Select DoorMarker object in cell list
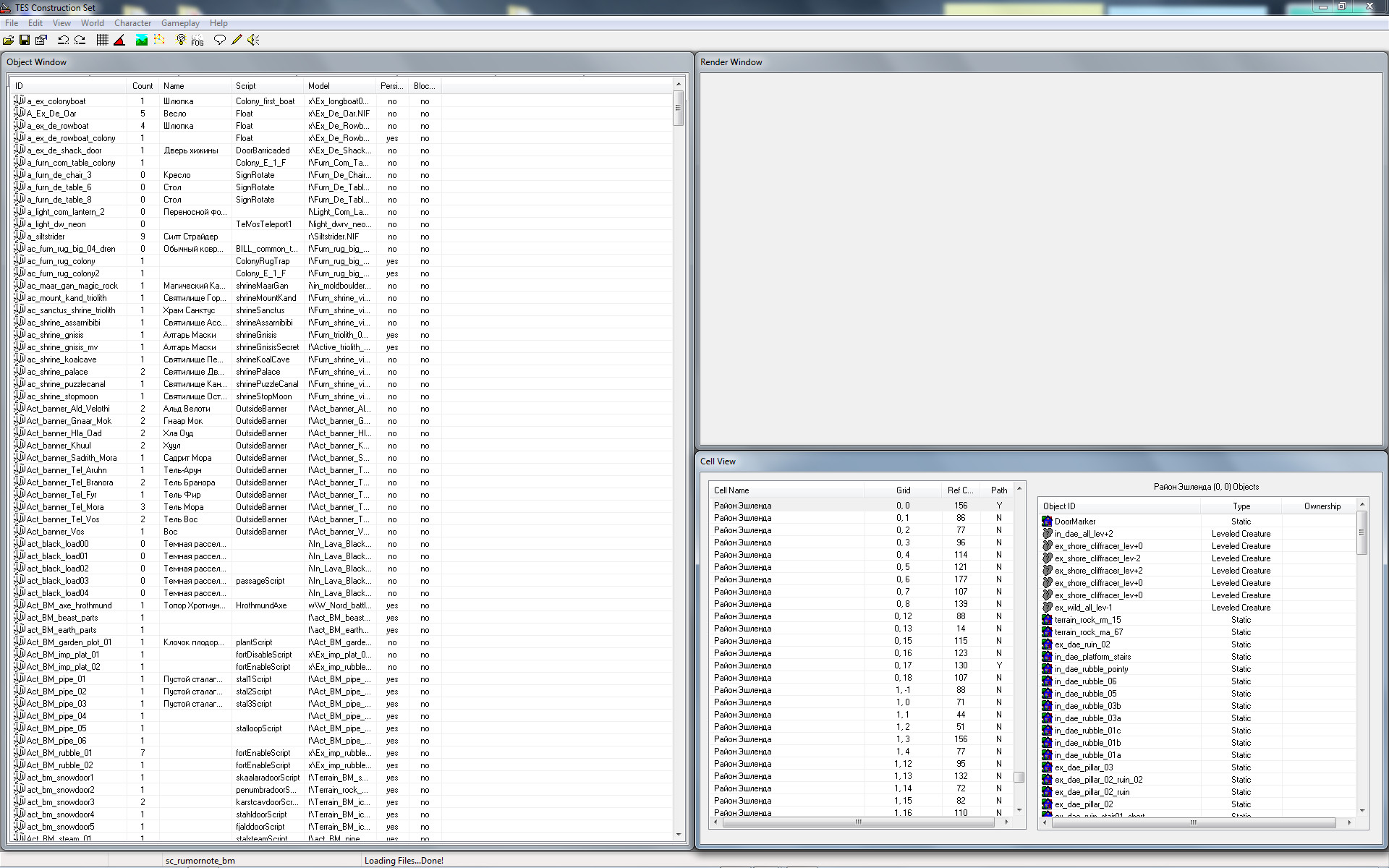 (x=1198, y=522)
